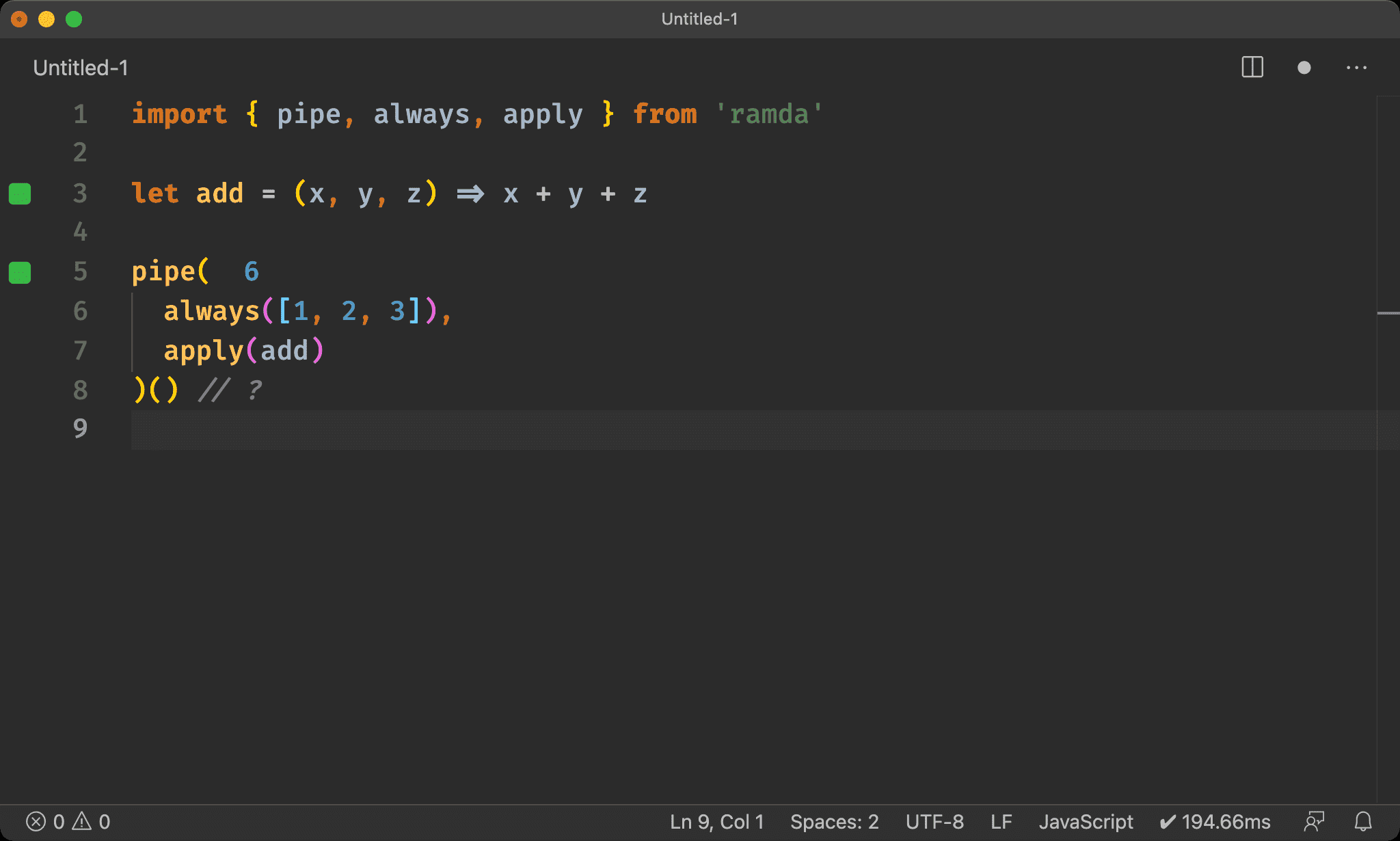Click the green coverage marker on line 3
The image size is (1400, 841).
click(x=20, y=194)
